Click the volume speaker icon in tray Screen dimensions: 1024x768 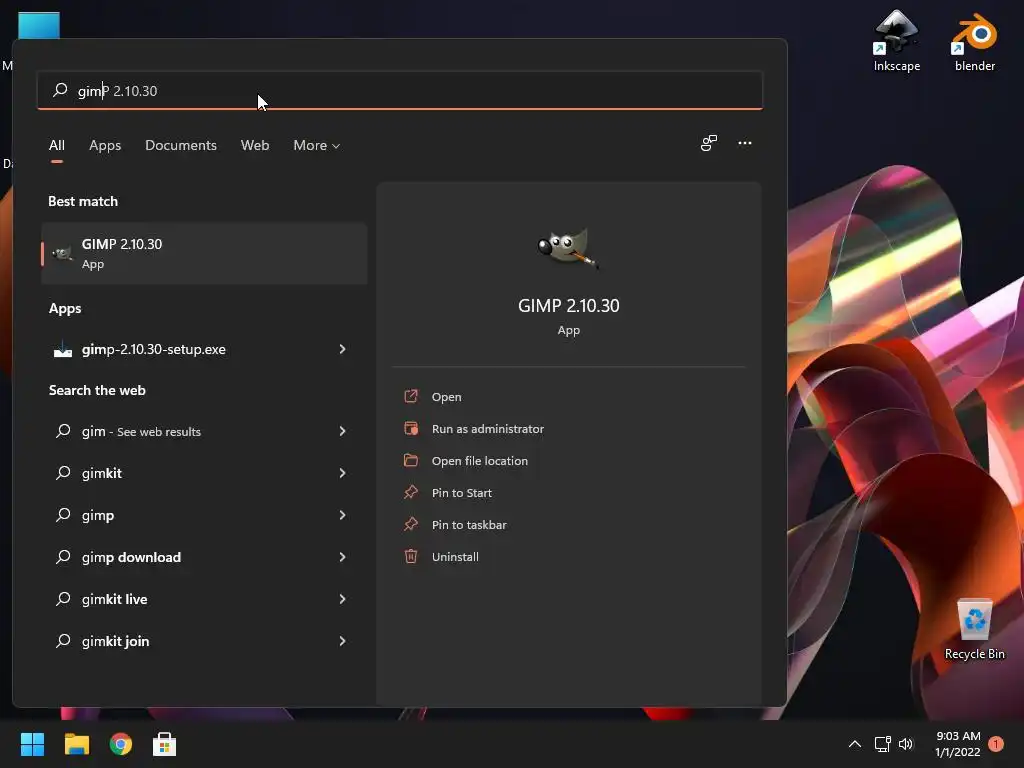click(x=906, y=744)
